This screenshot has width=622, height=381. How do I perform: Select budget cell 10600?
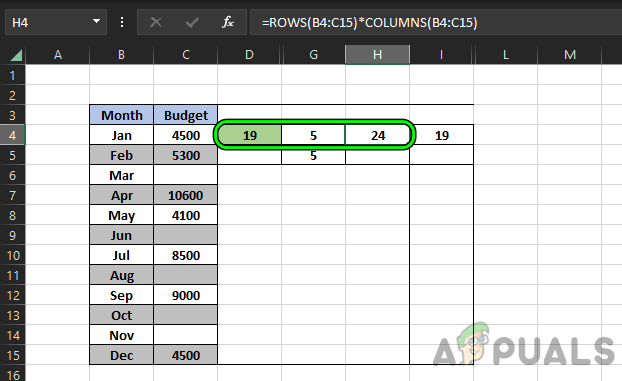point(186,195)
